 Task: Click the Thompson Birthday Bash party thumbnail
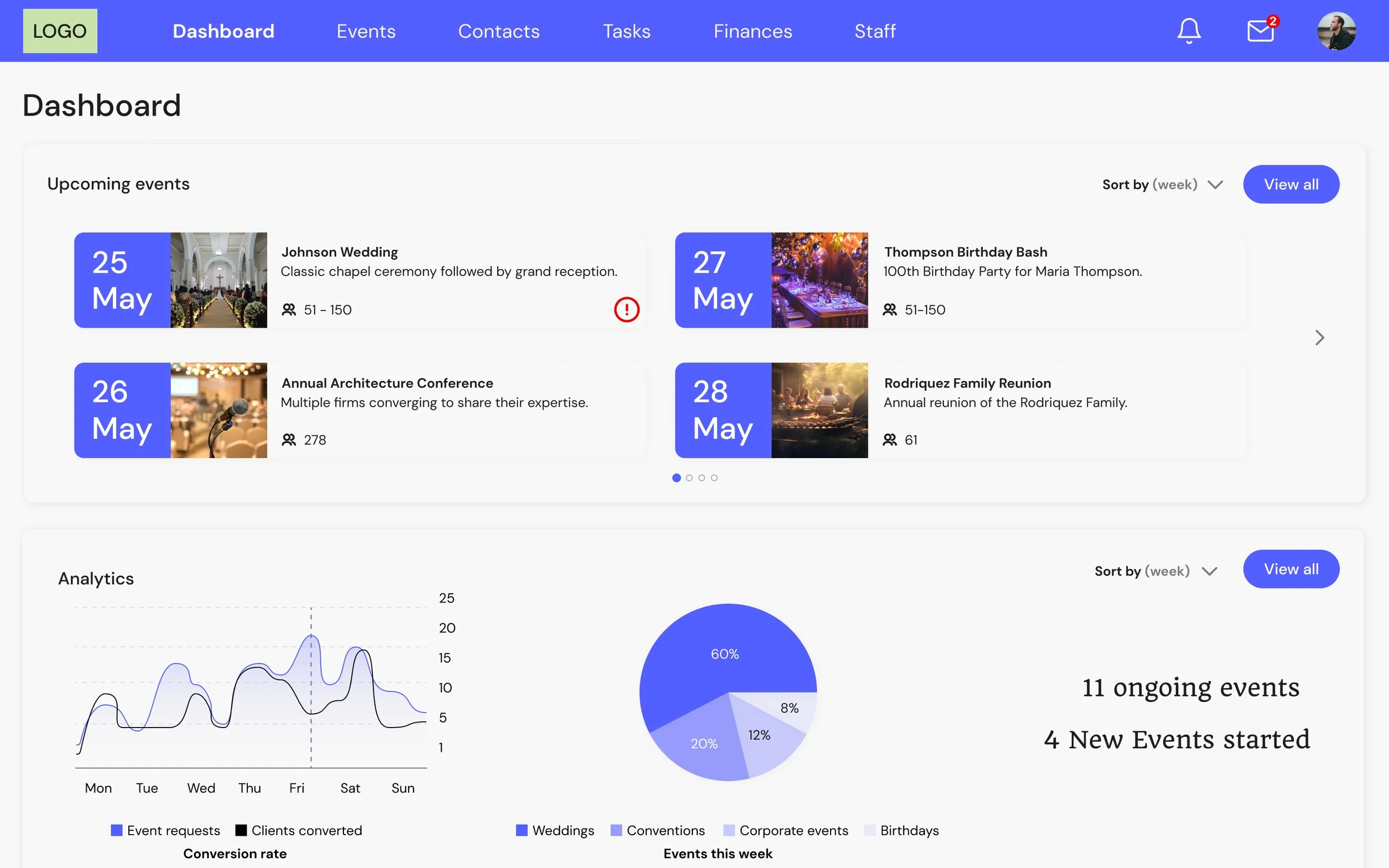tap(820, 280)
